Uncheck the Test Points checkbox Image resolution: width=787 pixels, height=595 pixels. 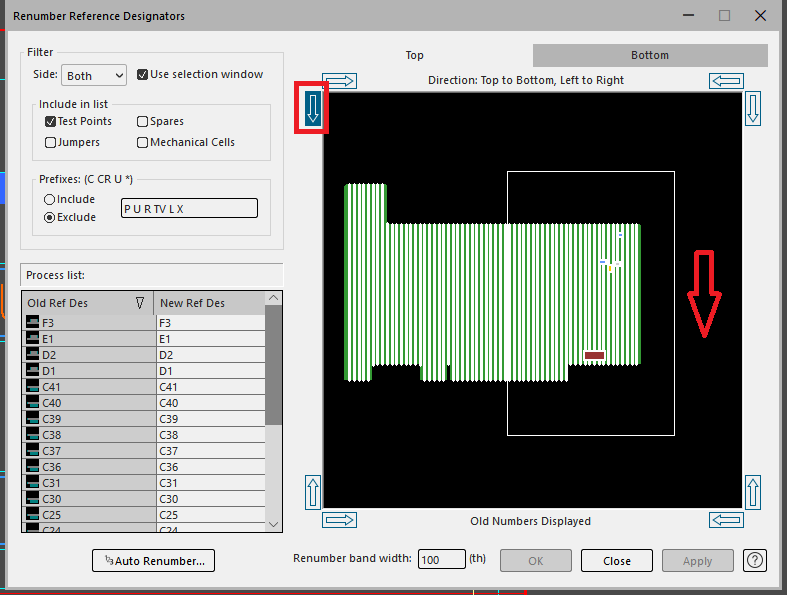coord(50,121)
